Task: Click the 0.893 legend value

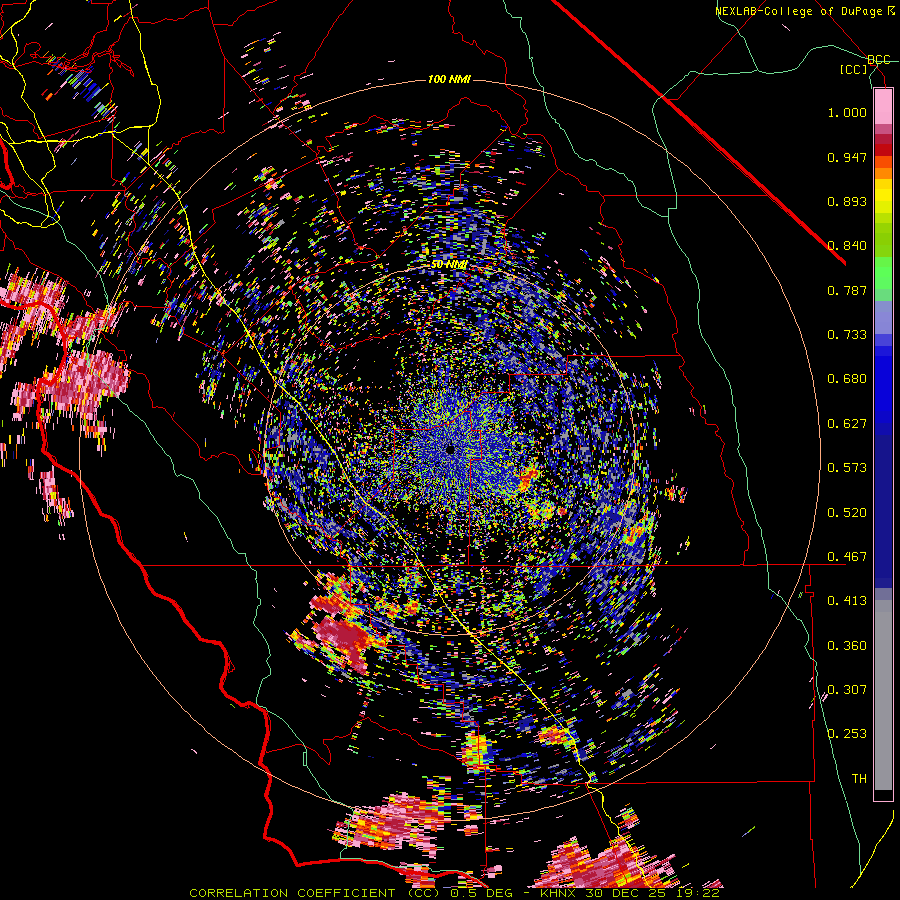Action: [x=847, y=201]
